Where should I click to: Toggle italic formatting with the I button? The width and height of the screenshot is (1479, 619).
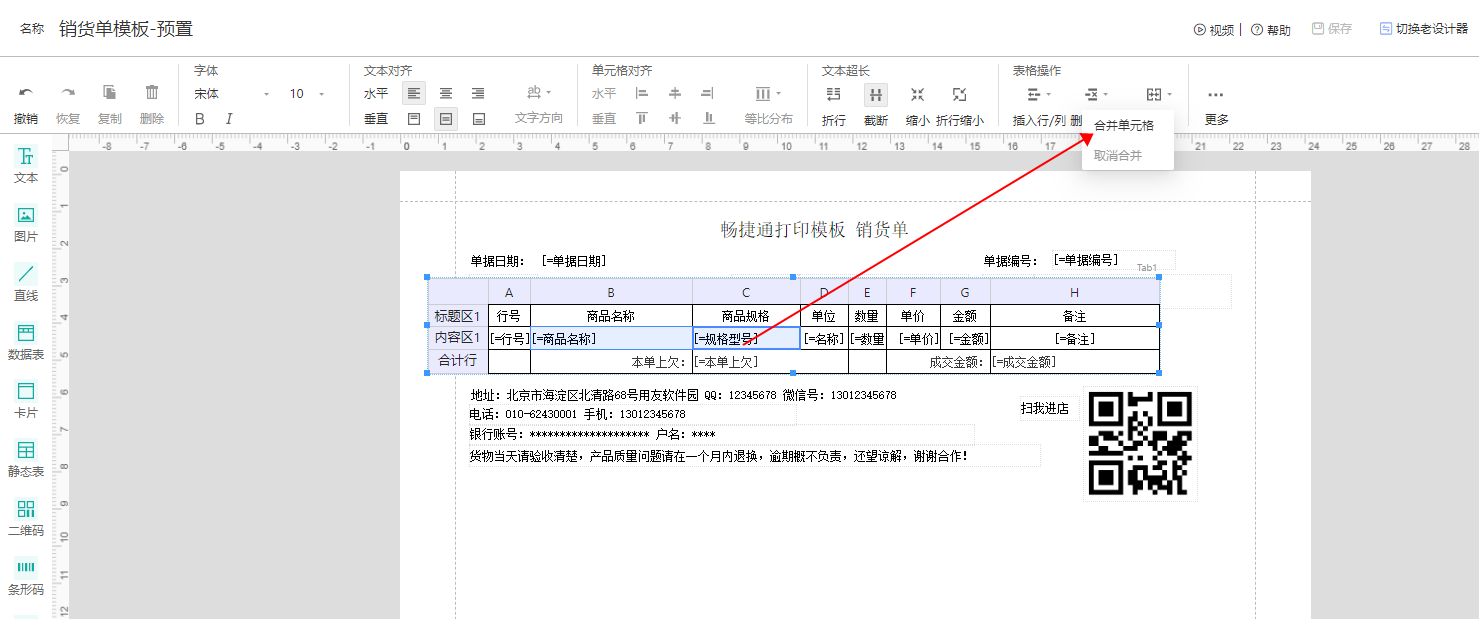[x=227, y=117]
